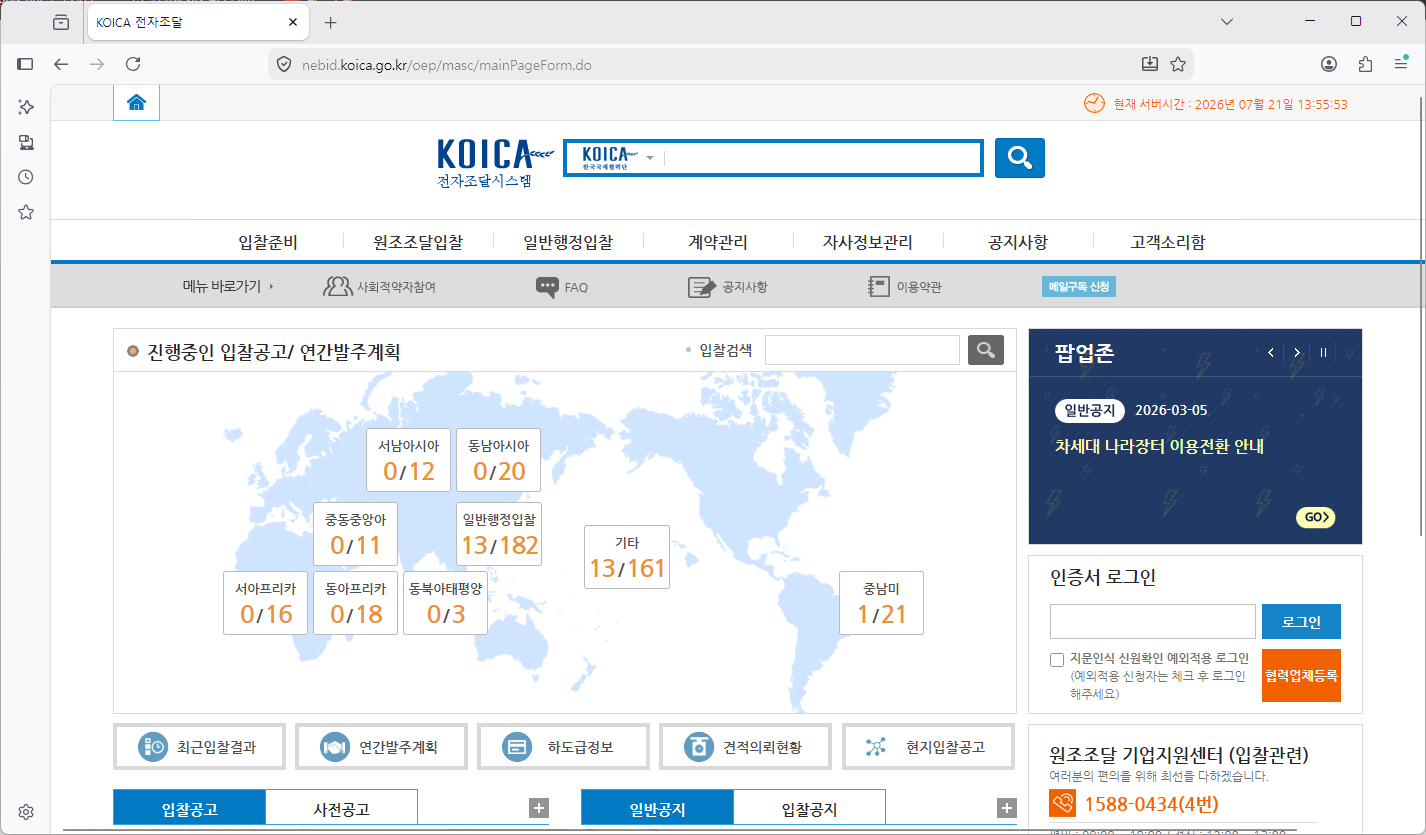Open 최근입찰결과 quick link
The height and width of the screenshot is (835, 1426).
coord(200,747)
